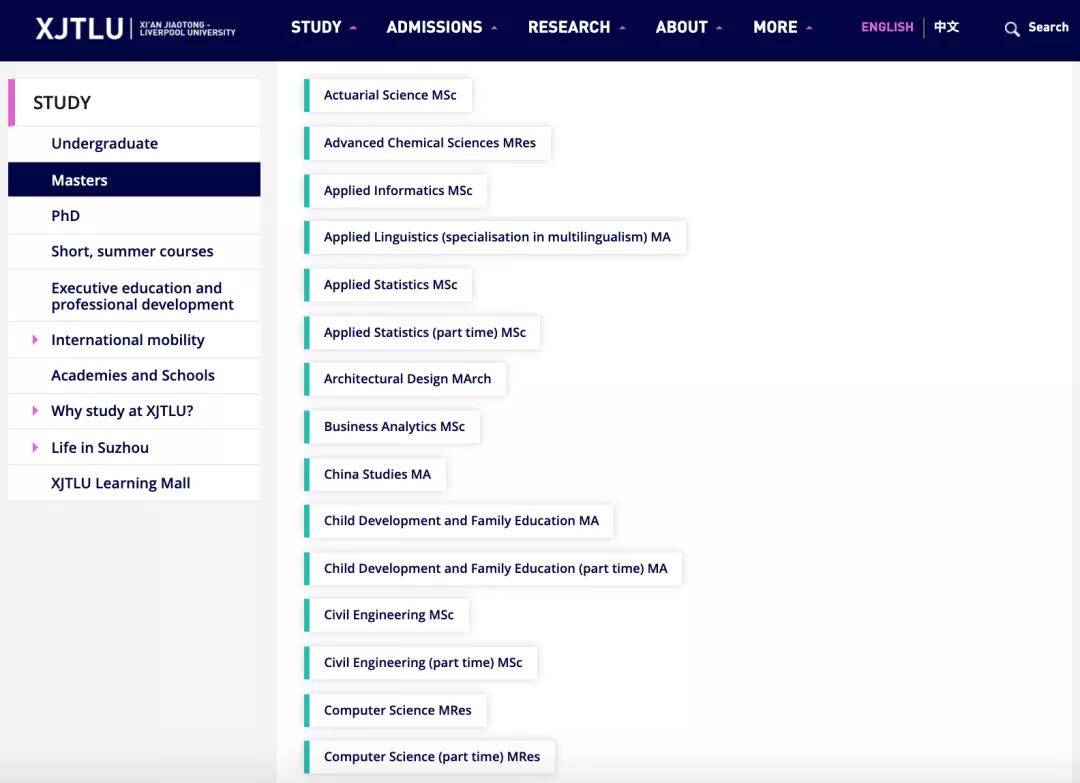Open Civil Engineering (part time) MSc
The image size is (1080, 783).
pyautogui.click(x=421, y=662)
